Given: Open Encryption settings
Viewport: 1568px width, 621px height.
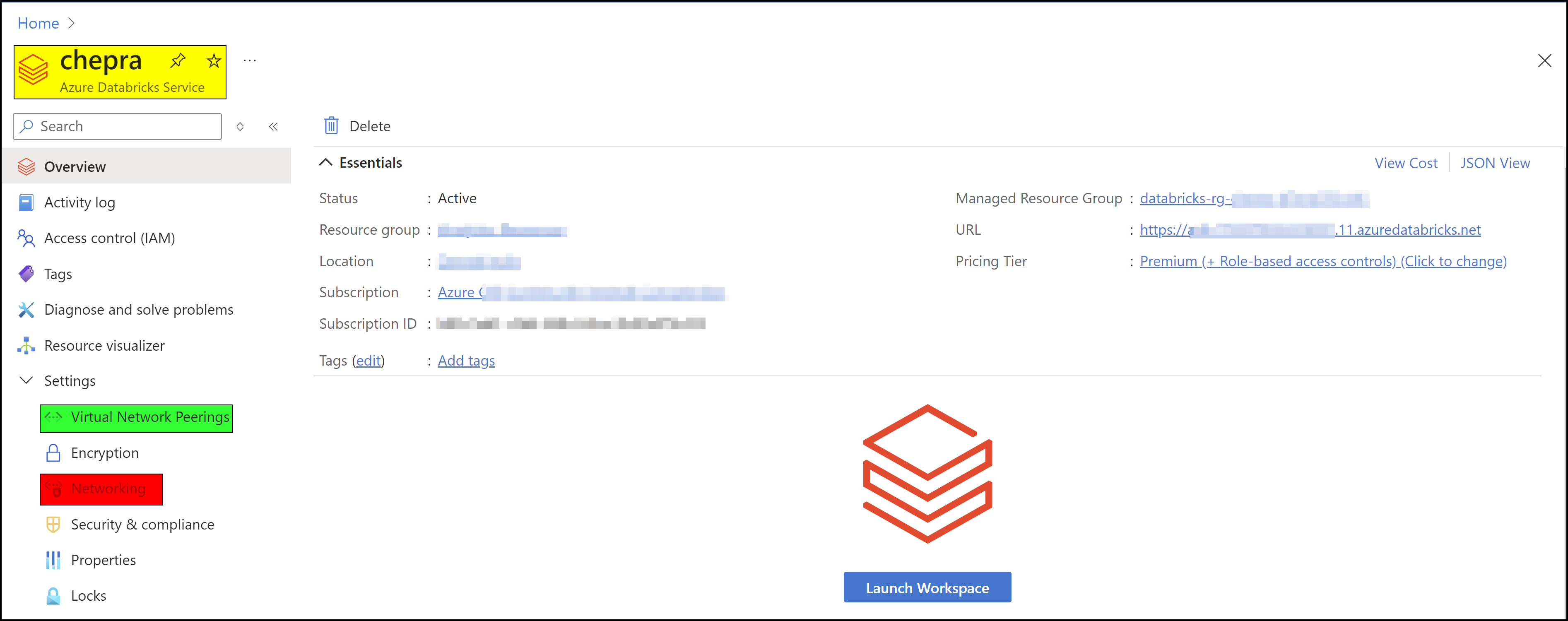Looking at the screenshot, I should (105, 453).
